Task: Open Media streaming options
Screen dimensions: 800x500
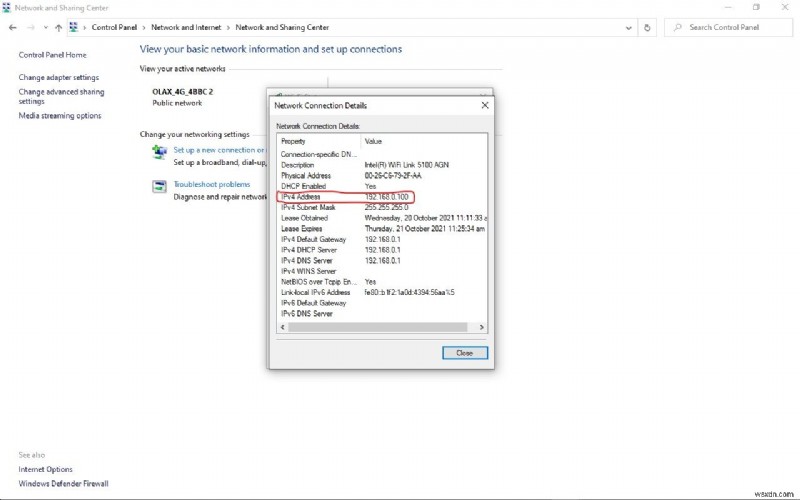Action: pos(60,116)
